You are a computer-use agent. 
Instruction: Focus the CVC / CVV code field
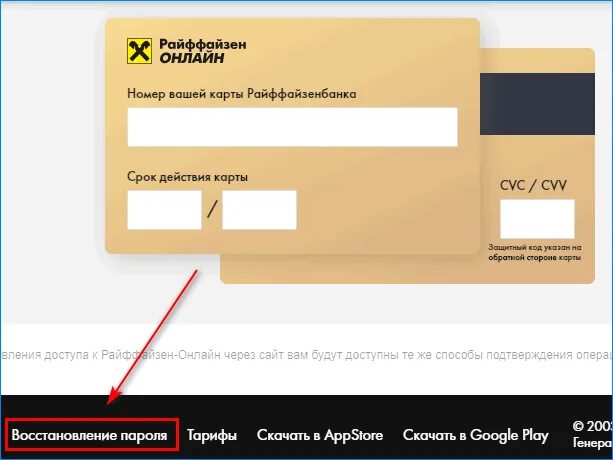[x=537, y=219]
